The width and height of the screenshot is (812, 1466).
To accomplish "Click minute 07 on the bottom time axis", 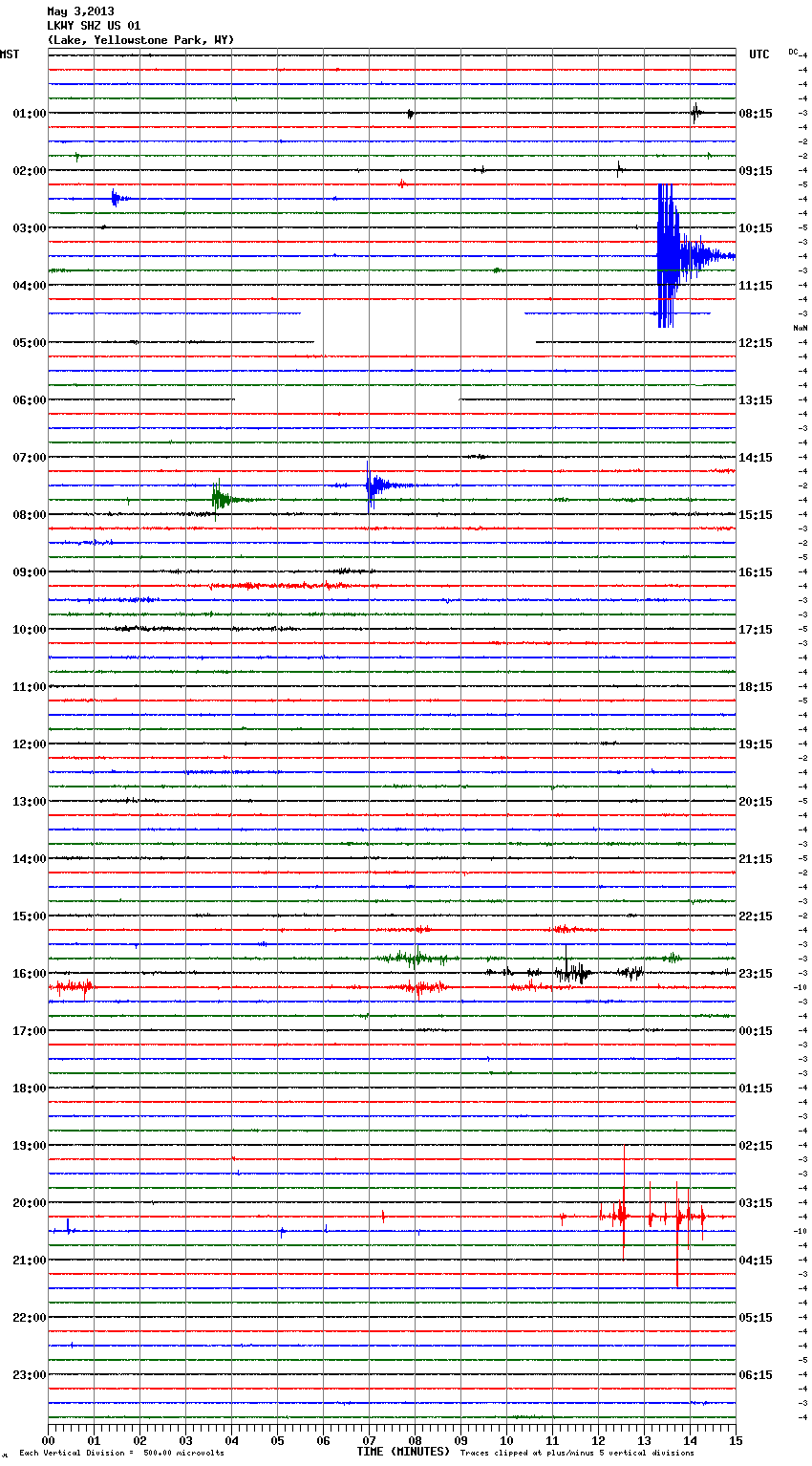I will click(x=370, y=1439).
